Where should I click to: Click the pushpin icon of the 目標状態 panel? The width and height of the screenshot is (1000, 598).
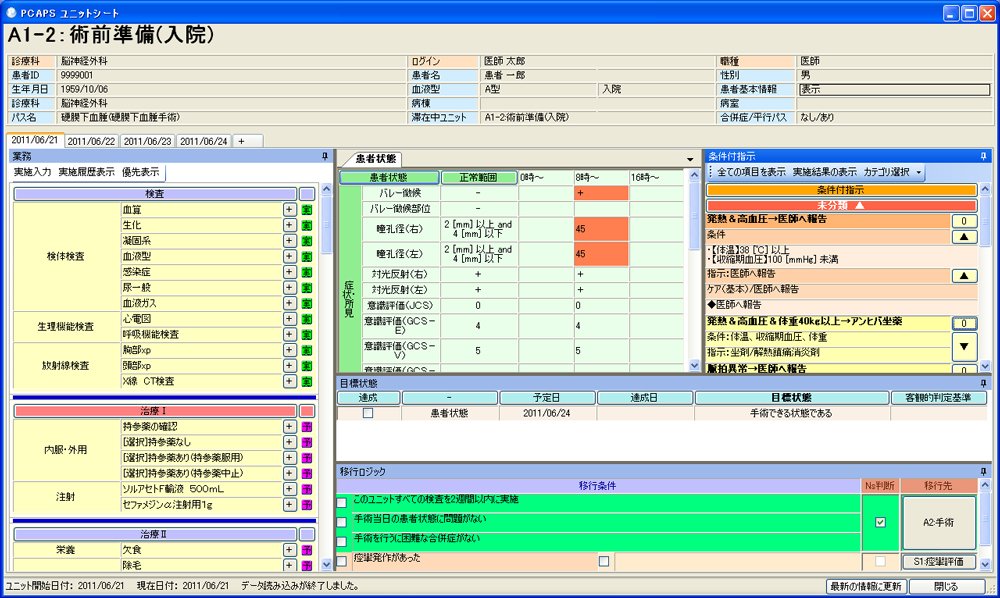pos(983,383)
